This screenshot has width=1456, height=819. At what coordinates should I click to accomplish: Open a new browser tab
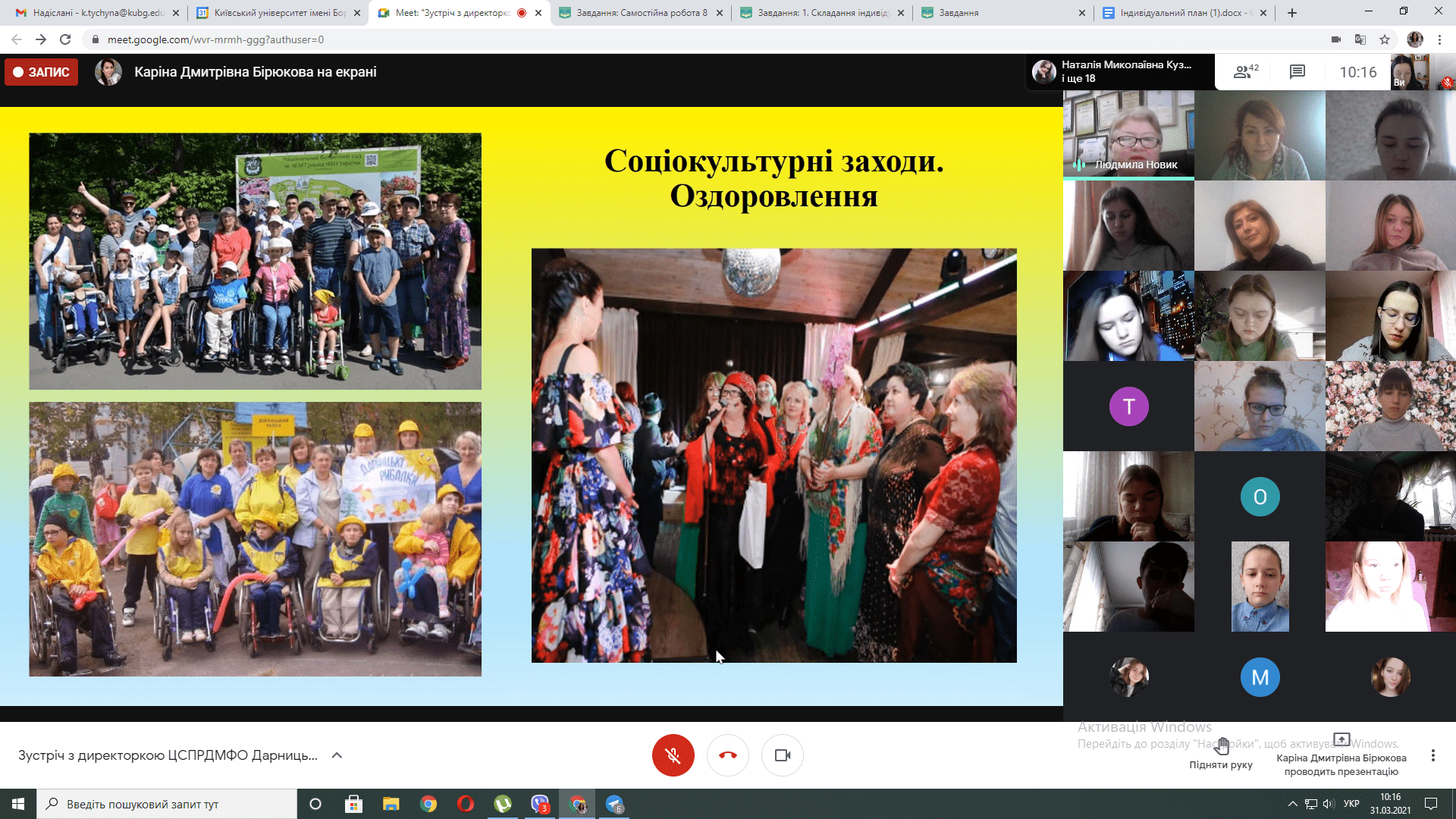1292,13
